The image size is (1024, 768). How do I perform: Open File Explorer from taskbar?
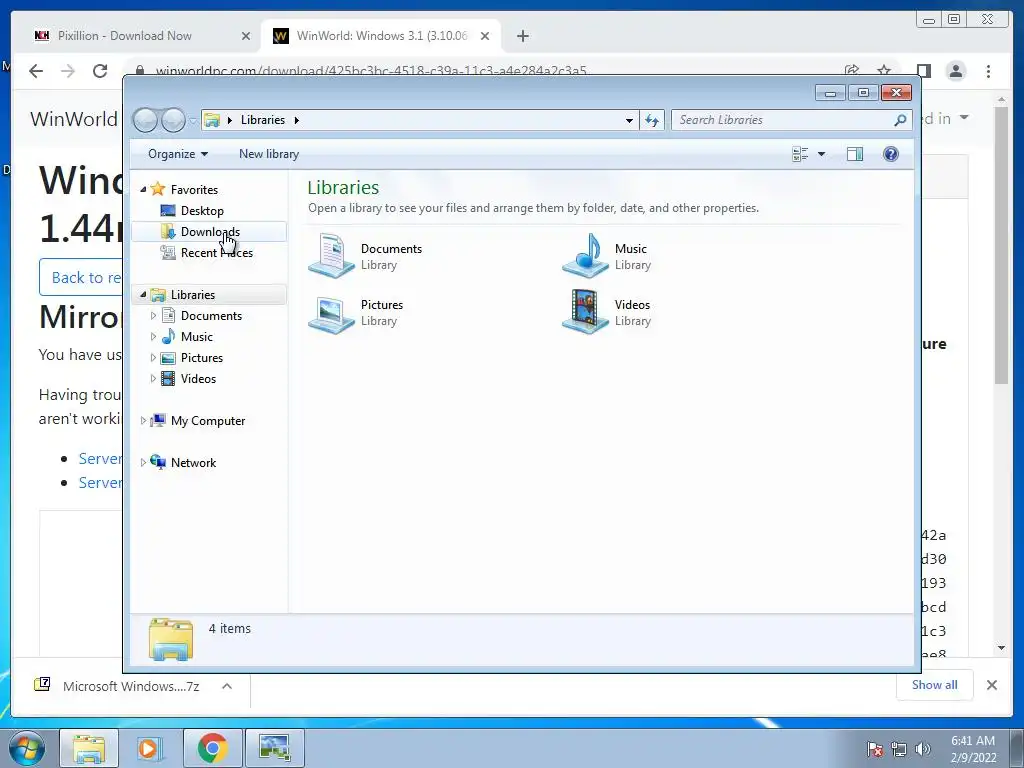89,748
